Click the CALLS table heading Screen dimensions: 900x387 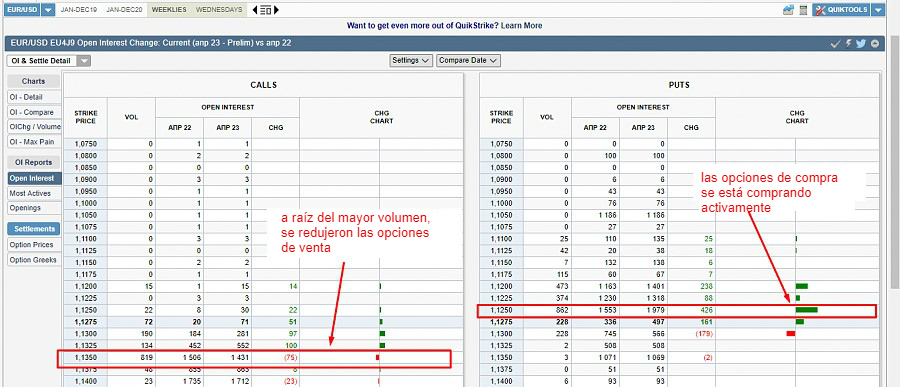tap(263, 85)
